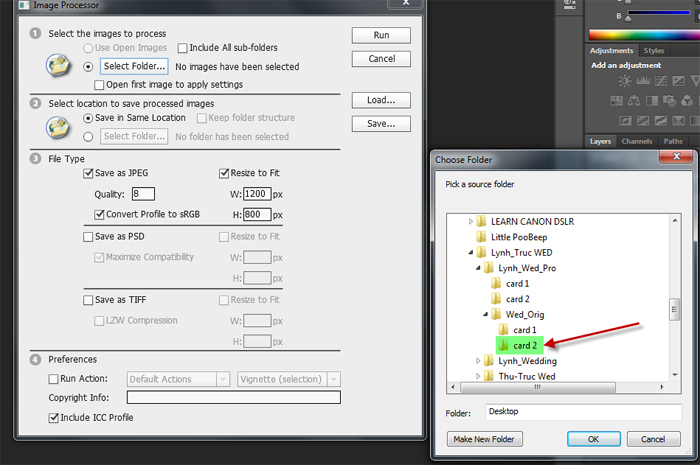Enable Save as PSD
This screenshot has width=700, height=465.
pyautogui.click(x=88, y=237)
